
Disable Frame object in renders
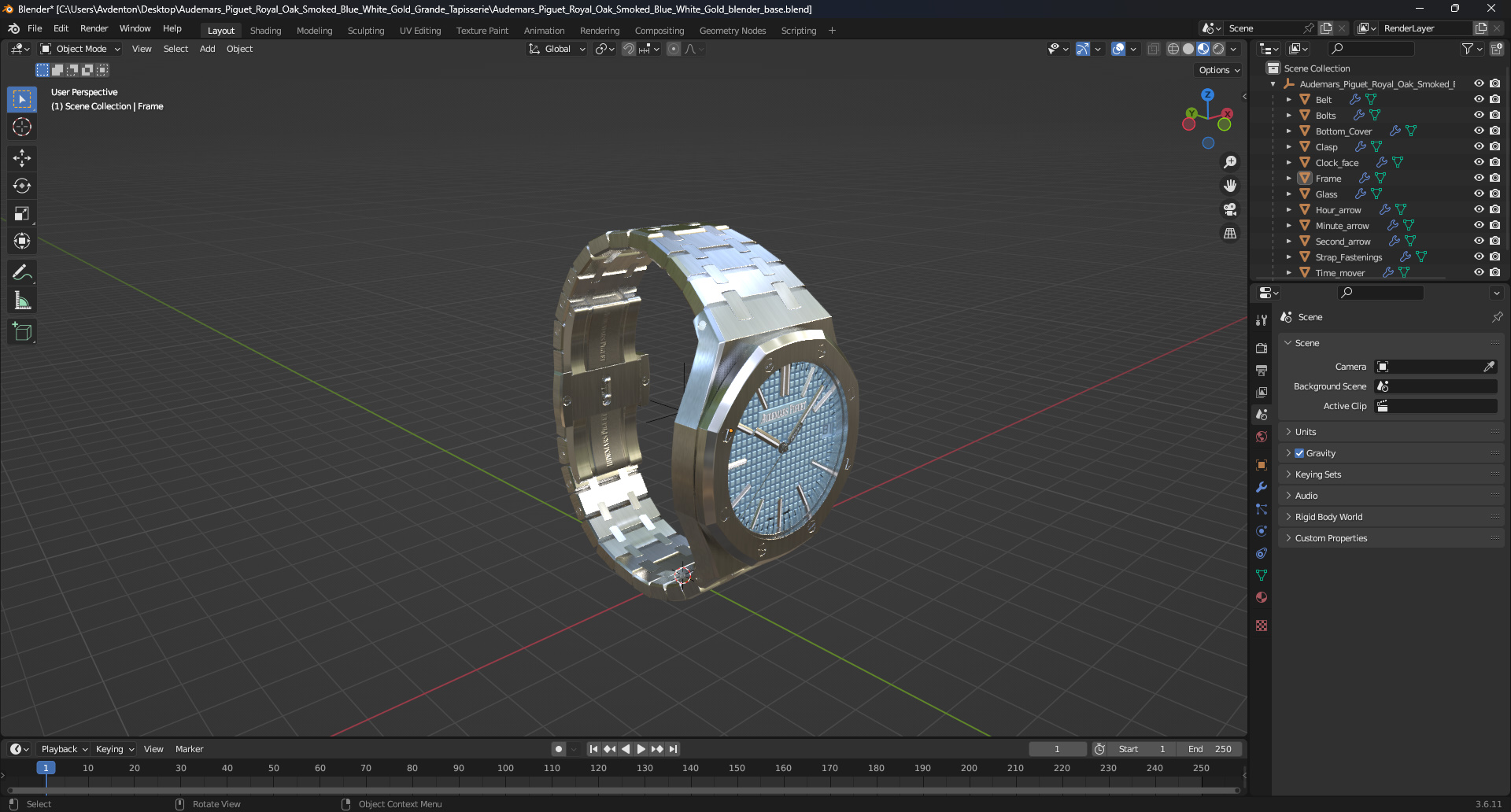coord(1495,178)
